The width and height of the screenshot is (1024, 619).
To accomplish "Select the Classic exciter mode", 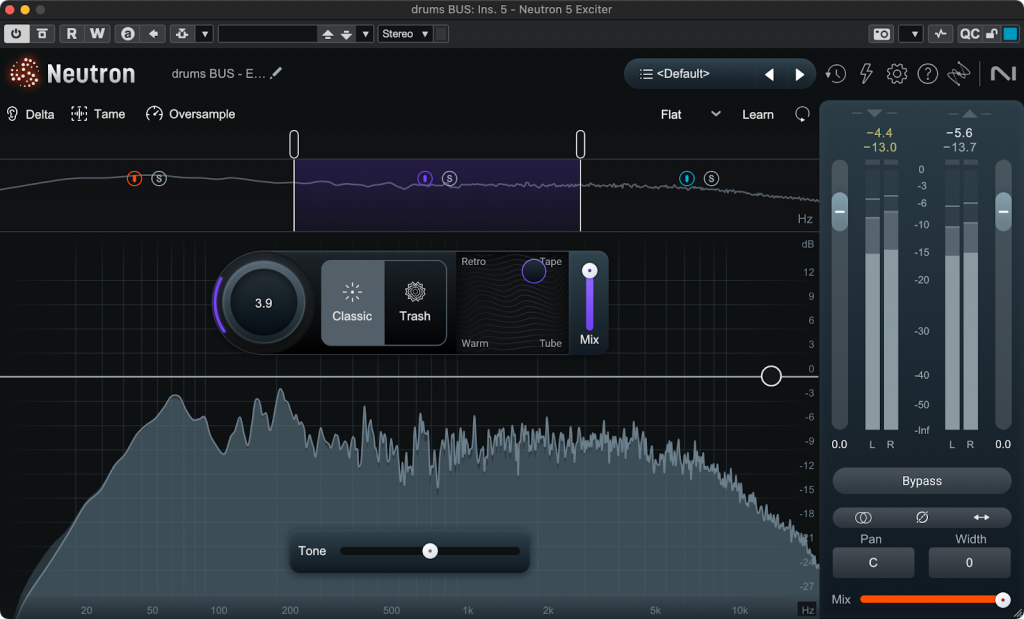I will 352,302.
